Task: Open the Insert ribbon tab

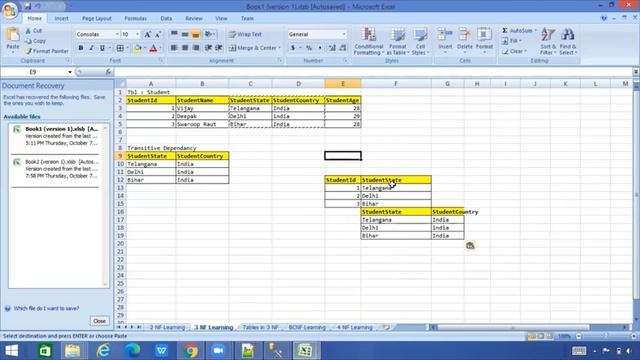Action: (x=62, y=18)
